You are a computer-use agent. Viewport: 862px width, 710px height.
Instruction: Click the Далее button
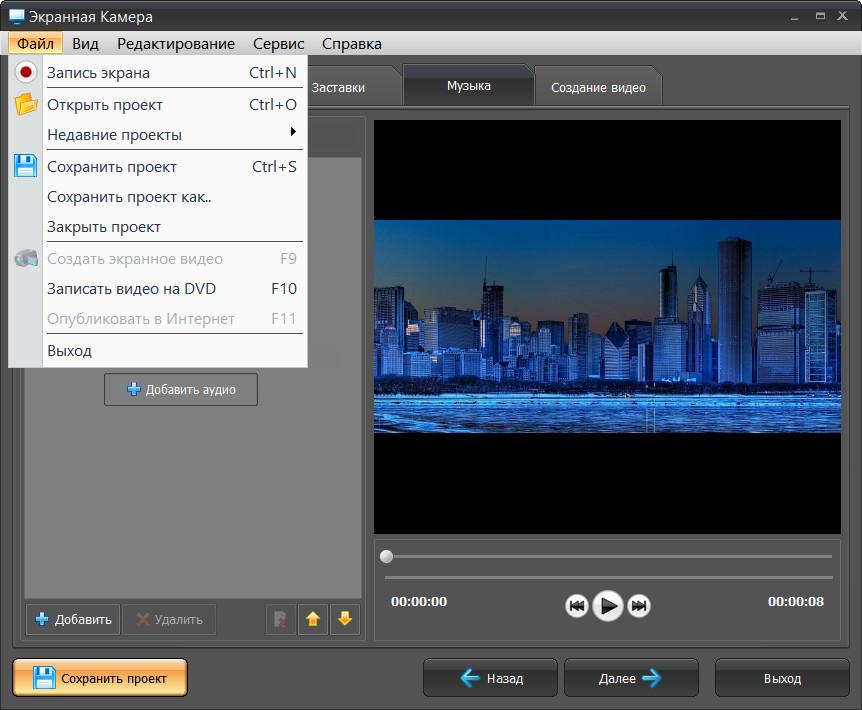click(631, 678)
